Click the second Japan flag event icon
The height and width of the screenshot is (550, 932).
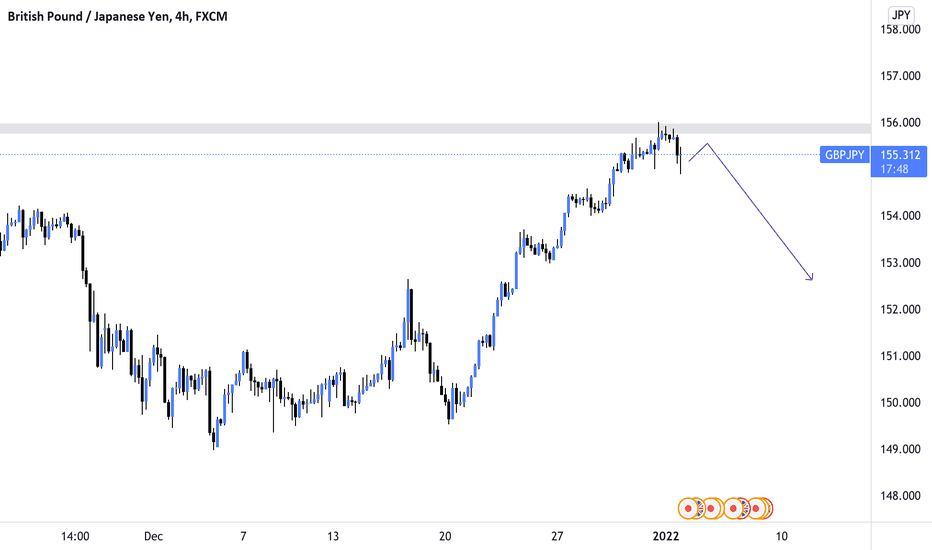[x=710, y=508]
